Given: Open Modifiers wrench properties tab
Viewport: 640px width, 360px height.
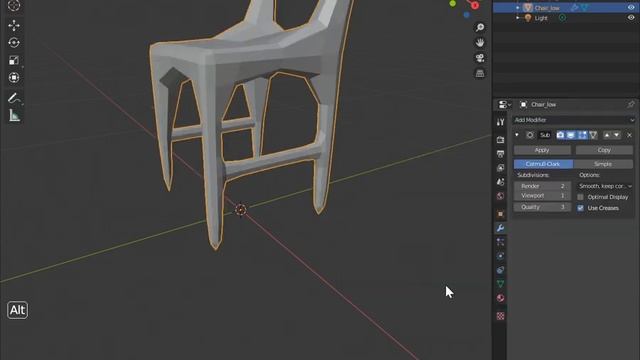Looking at the screenshot, I should [x=500, y=228].
